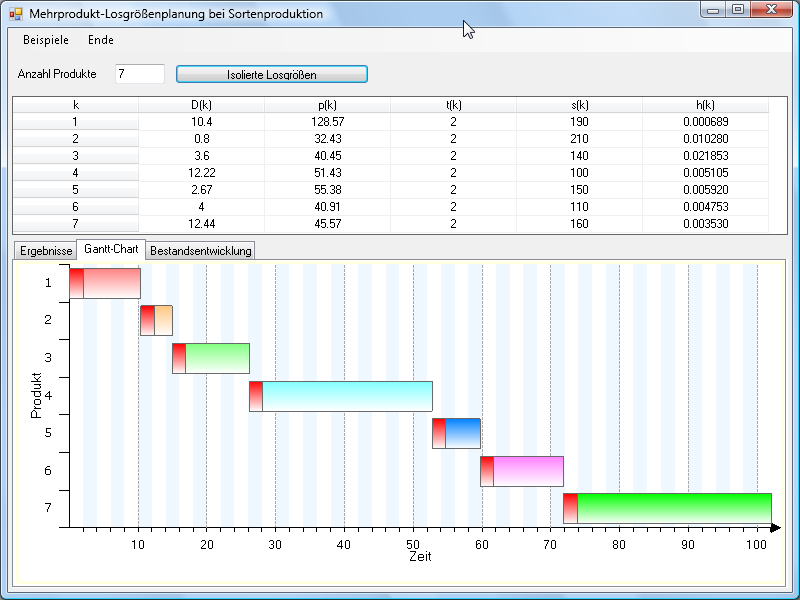800x600 pixels.
Task: Click the Isolierte Losgrößen button
Action: [x=272, y=74]
